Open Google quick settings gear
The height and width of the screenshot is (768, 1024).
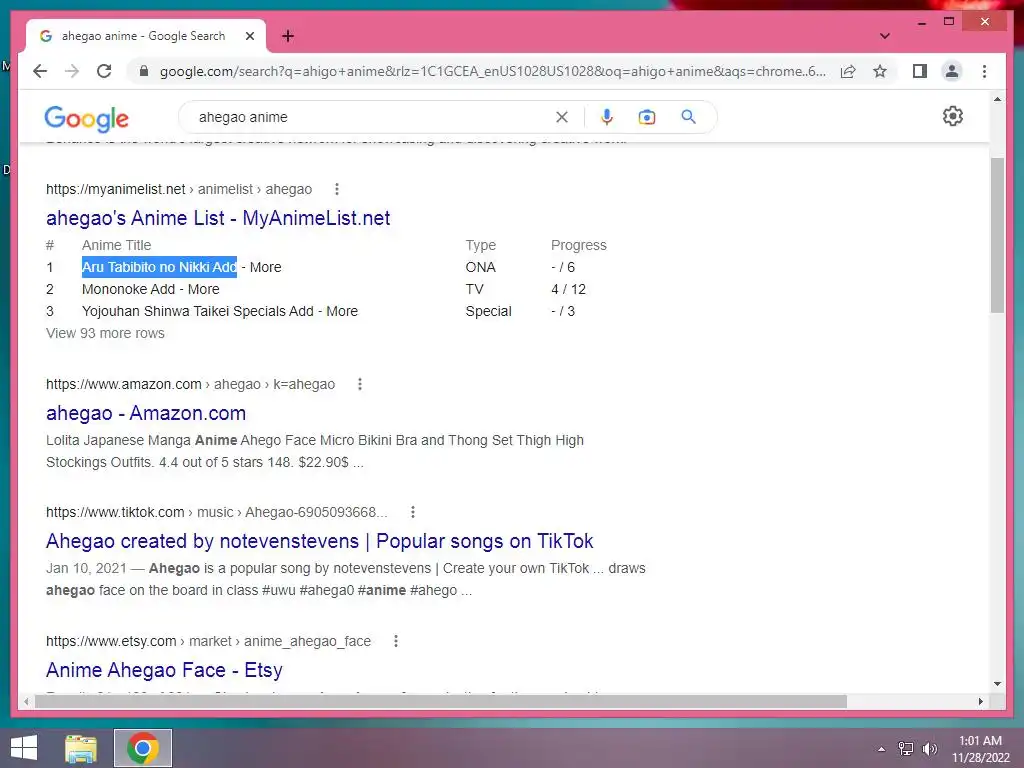(x=953, y=116)
